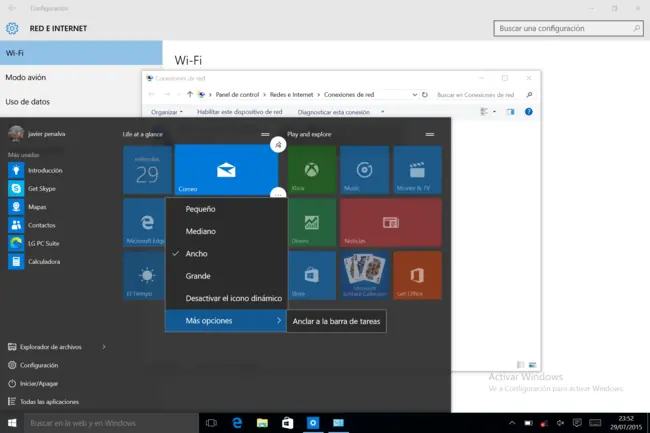Image resolution: width=650 pixels, height=433 pixels.
Task: Click Redes e Internet breadcrumb
Action: click(291, 94)
